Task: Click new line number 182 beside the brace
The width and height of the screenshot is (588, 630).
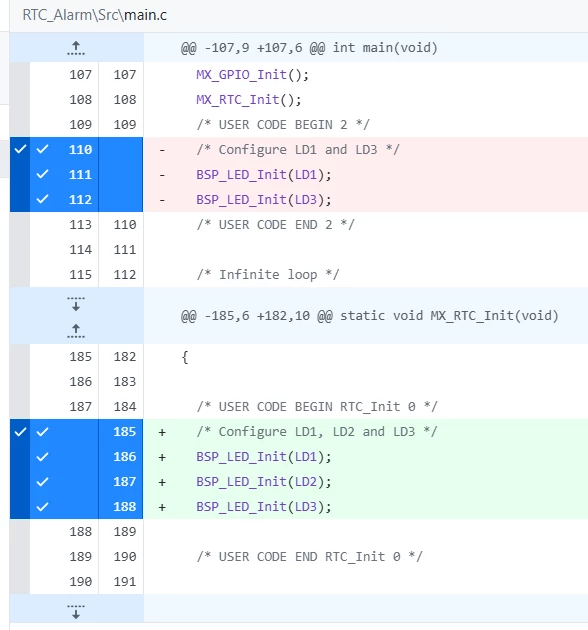Action: point(125,356)
